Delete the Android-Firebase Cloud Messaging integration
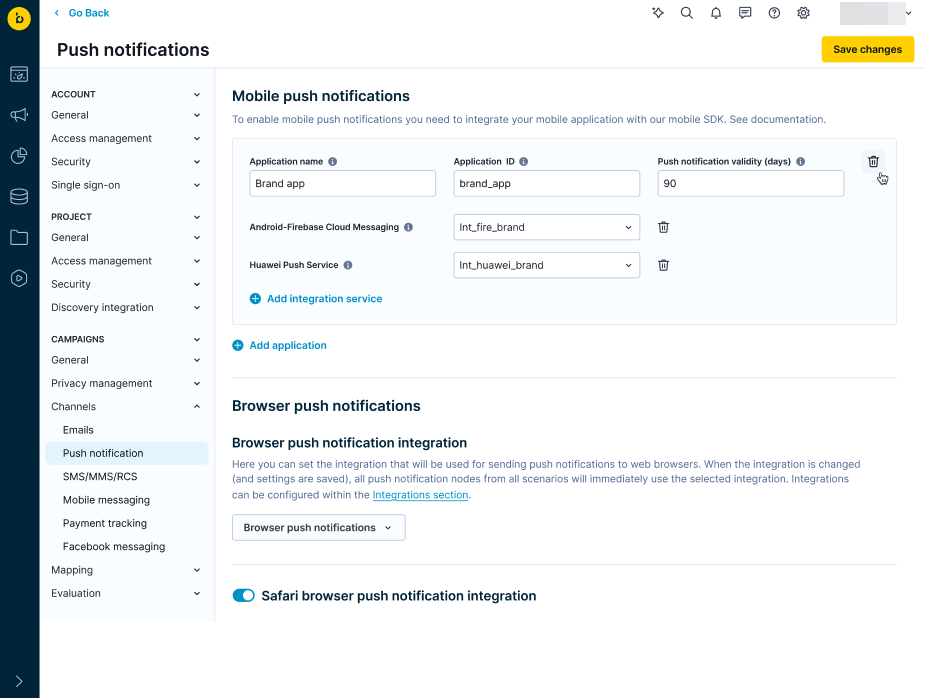The image size is (926, 698). click(663, 227)
